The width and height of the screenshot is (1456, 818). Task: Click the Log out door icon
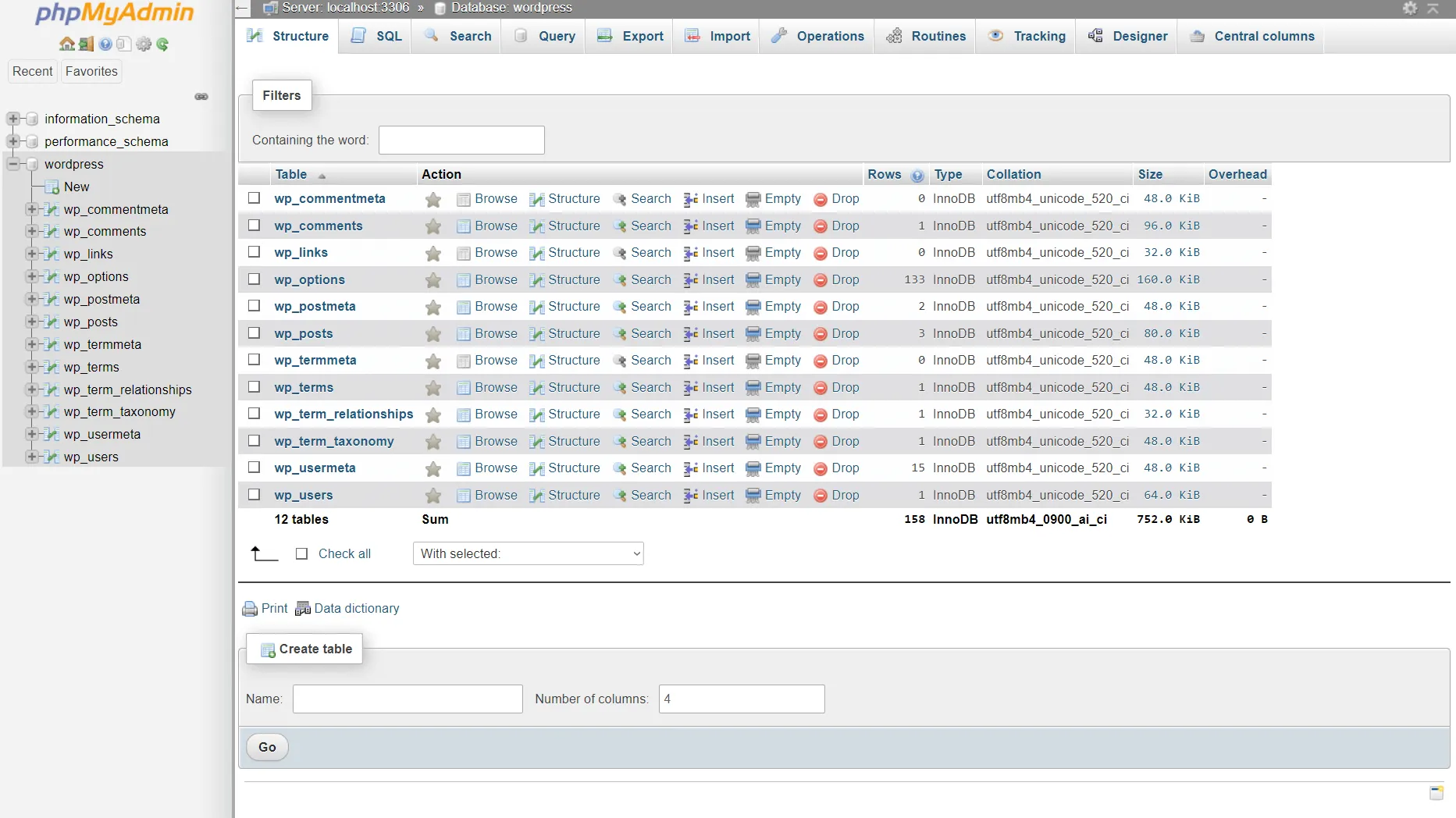86,44
